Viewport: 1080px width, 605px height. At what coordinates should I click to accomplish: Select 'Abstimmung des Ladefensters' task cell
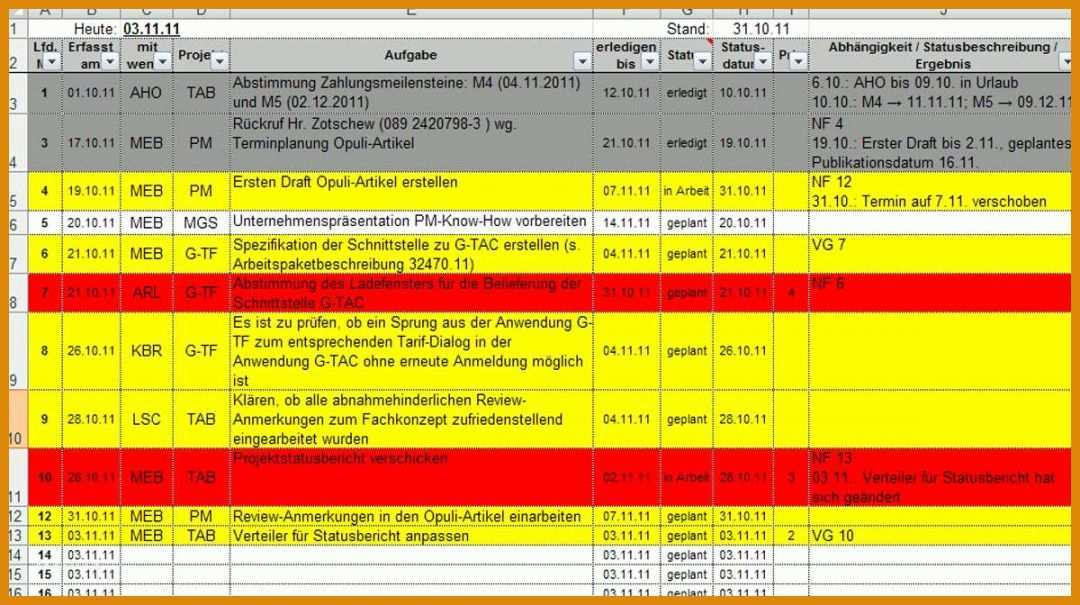[411, 293]
